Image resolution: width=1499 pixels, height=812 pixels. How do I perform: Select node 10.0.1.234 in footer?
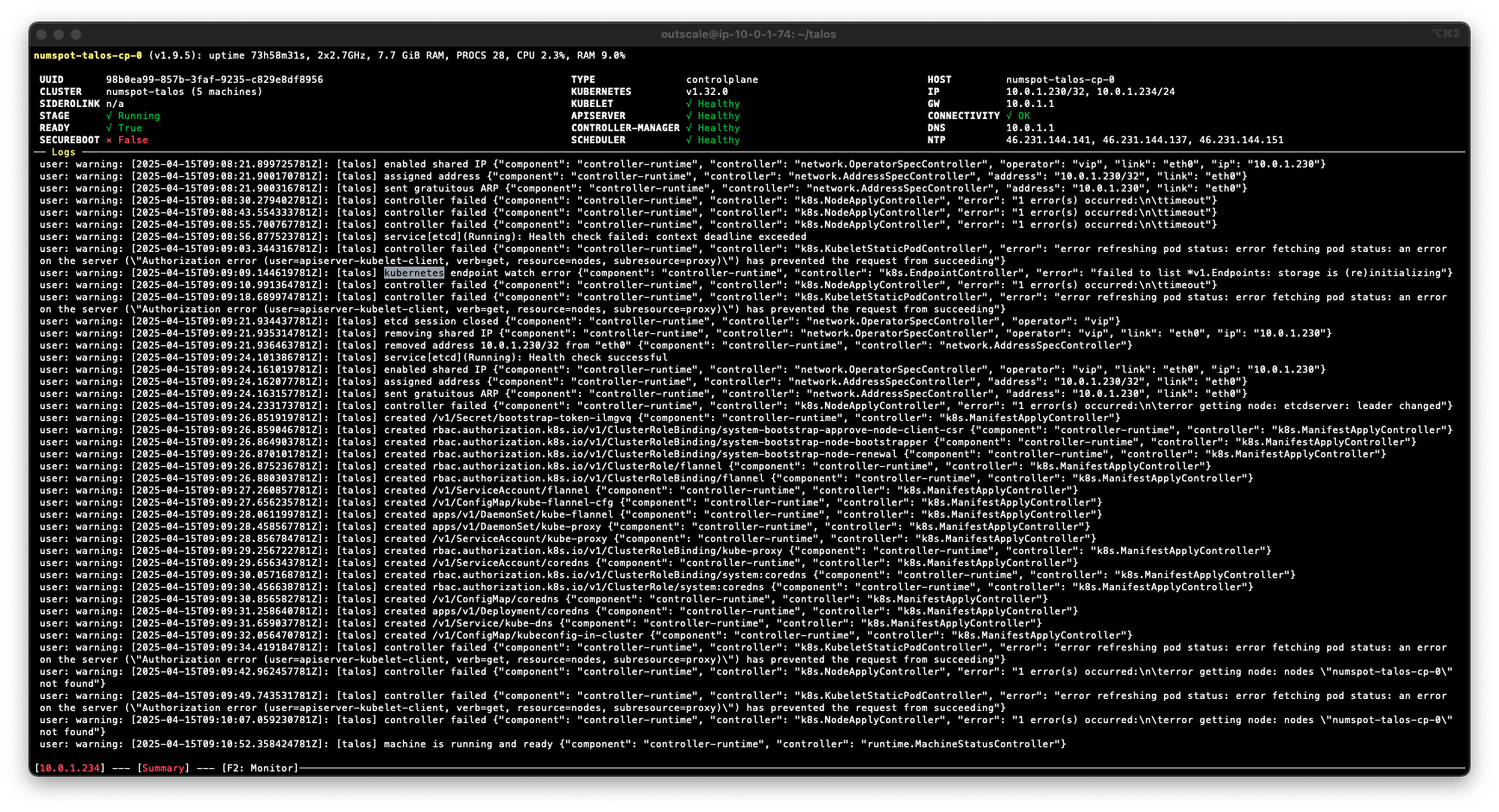point(69,768)
